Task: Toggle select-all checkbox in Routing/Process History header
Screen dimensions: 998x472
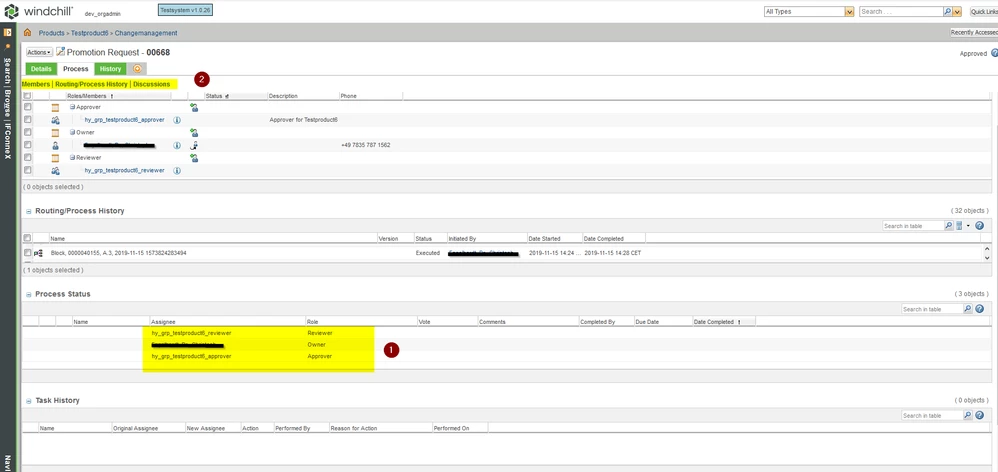Action: click(27, 239)
